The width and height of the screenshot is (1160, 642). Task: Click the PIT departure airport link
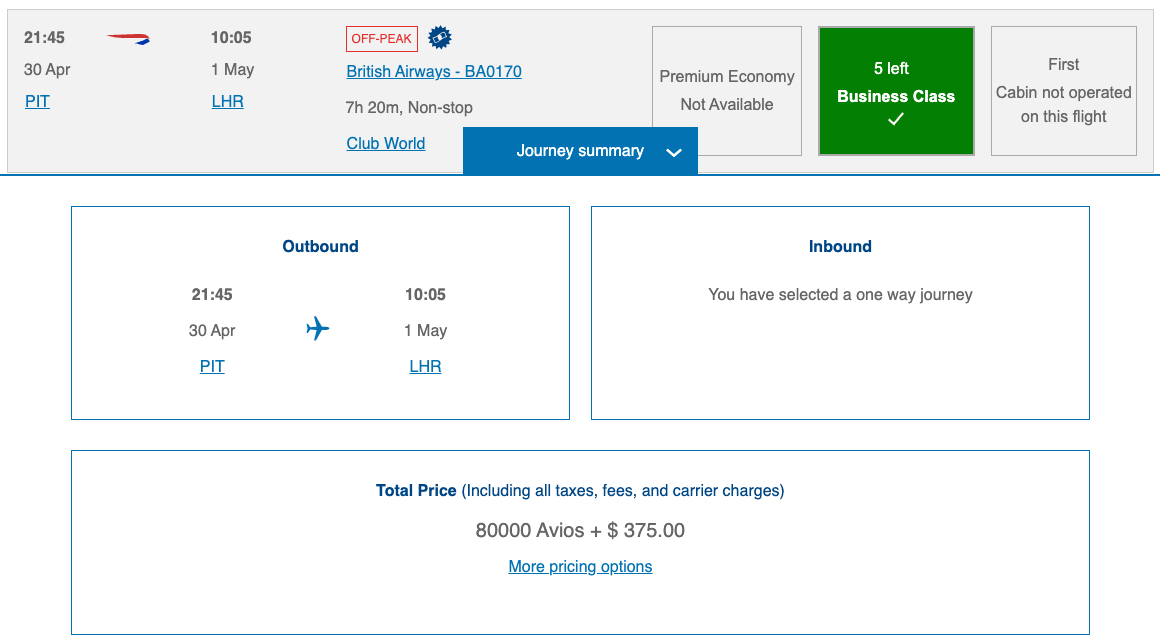point(37,101)
